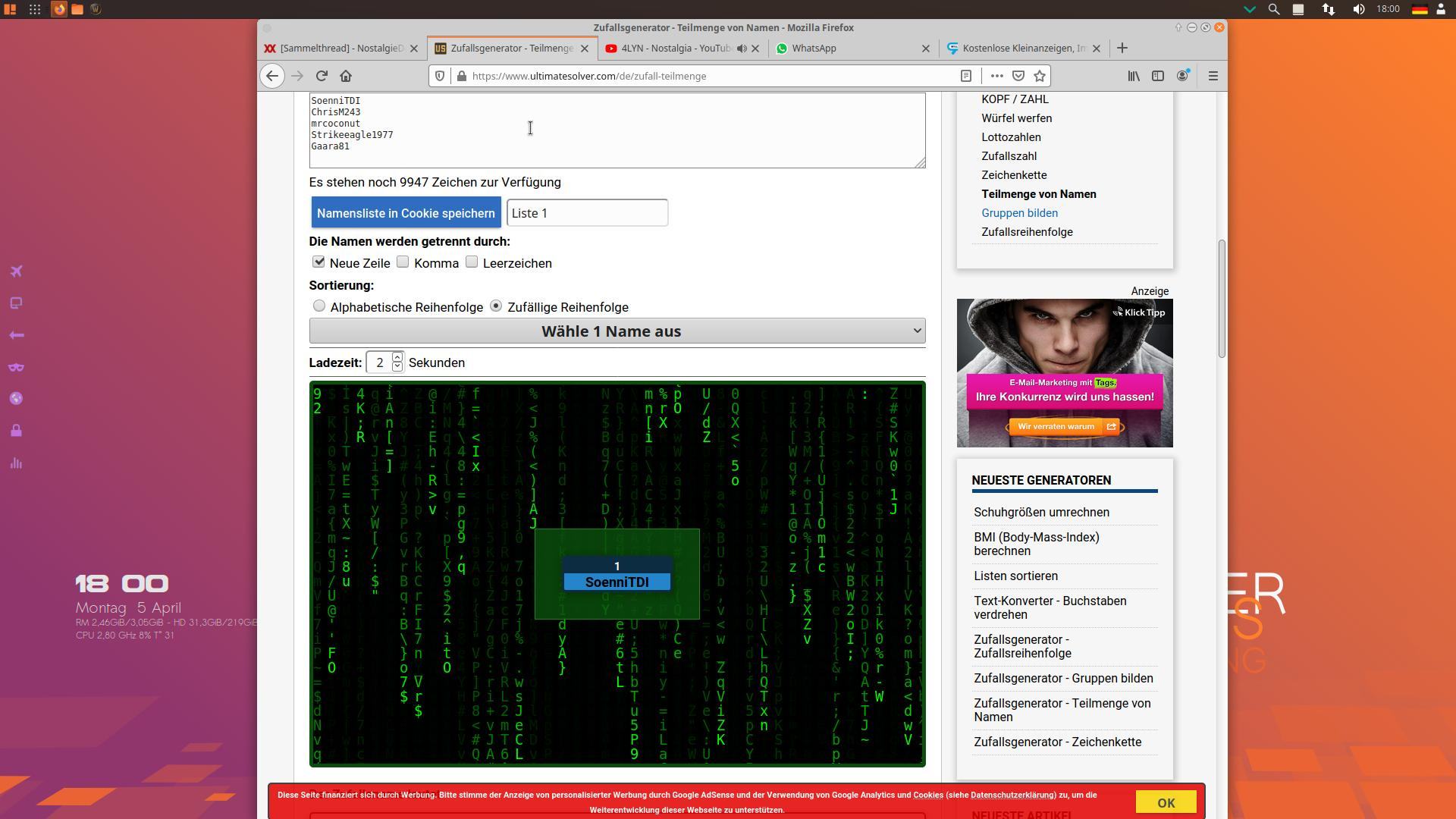
Task: Open Schuhgrößen umrechnen link
Action: pyautogui.click(x=1041, y=513)
